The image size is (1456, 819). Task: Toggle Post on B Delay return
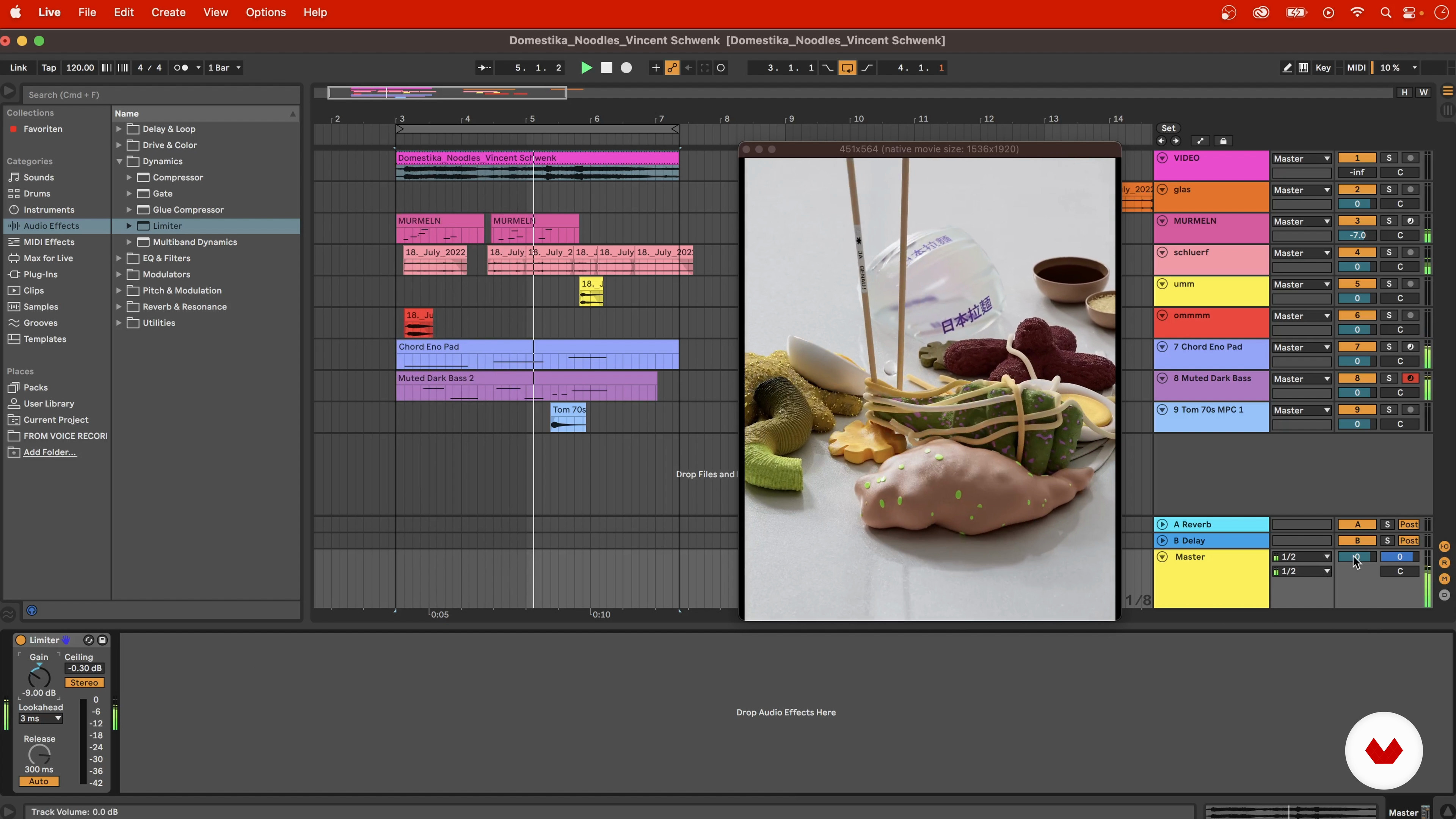click(x=1409, y=541)
